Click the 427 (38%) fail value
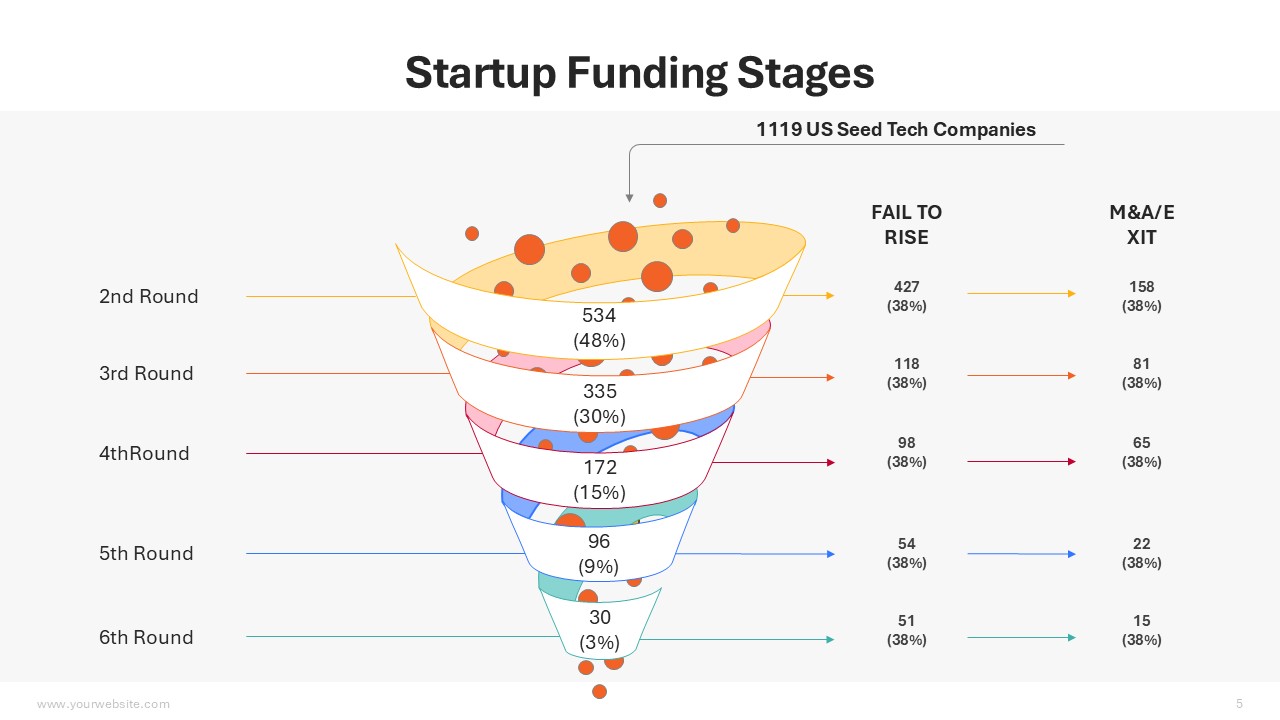This screenshot has height=720, width=1280. [906, 296]
